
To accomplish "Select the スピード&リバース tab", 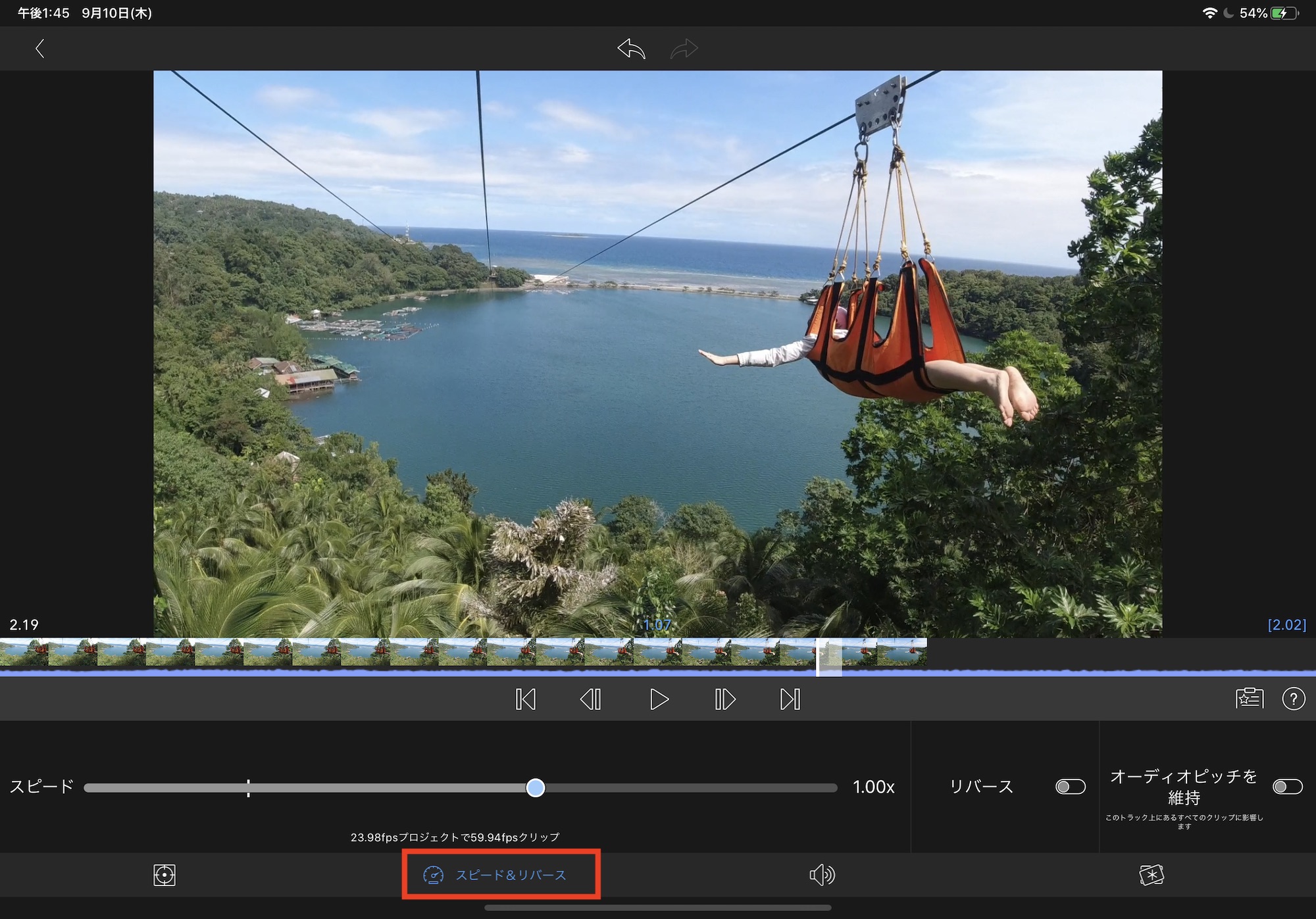I will point(501,875).
